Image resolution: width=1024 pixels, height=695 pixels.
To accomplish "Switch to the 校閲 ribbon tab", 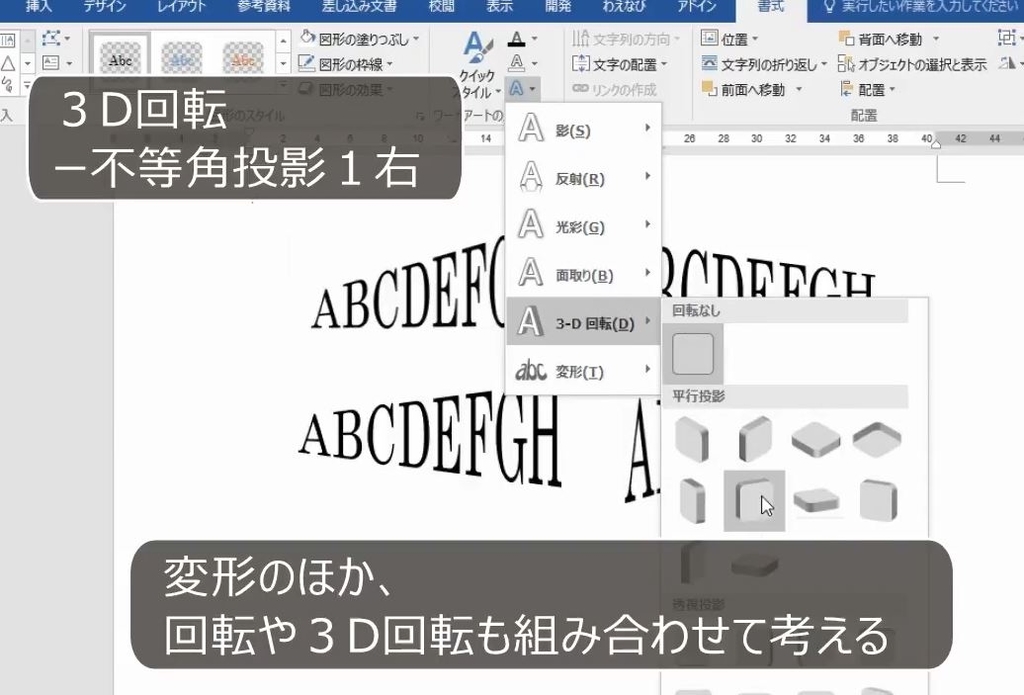I will coord(441,7).
